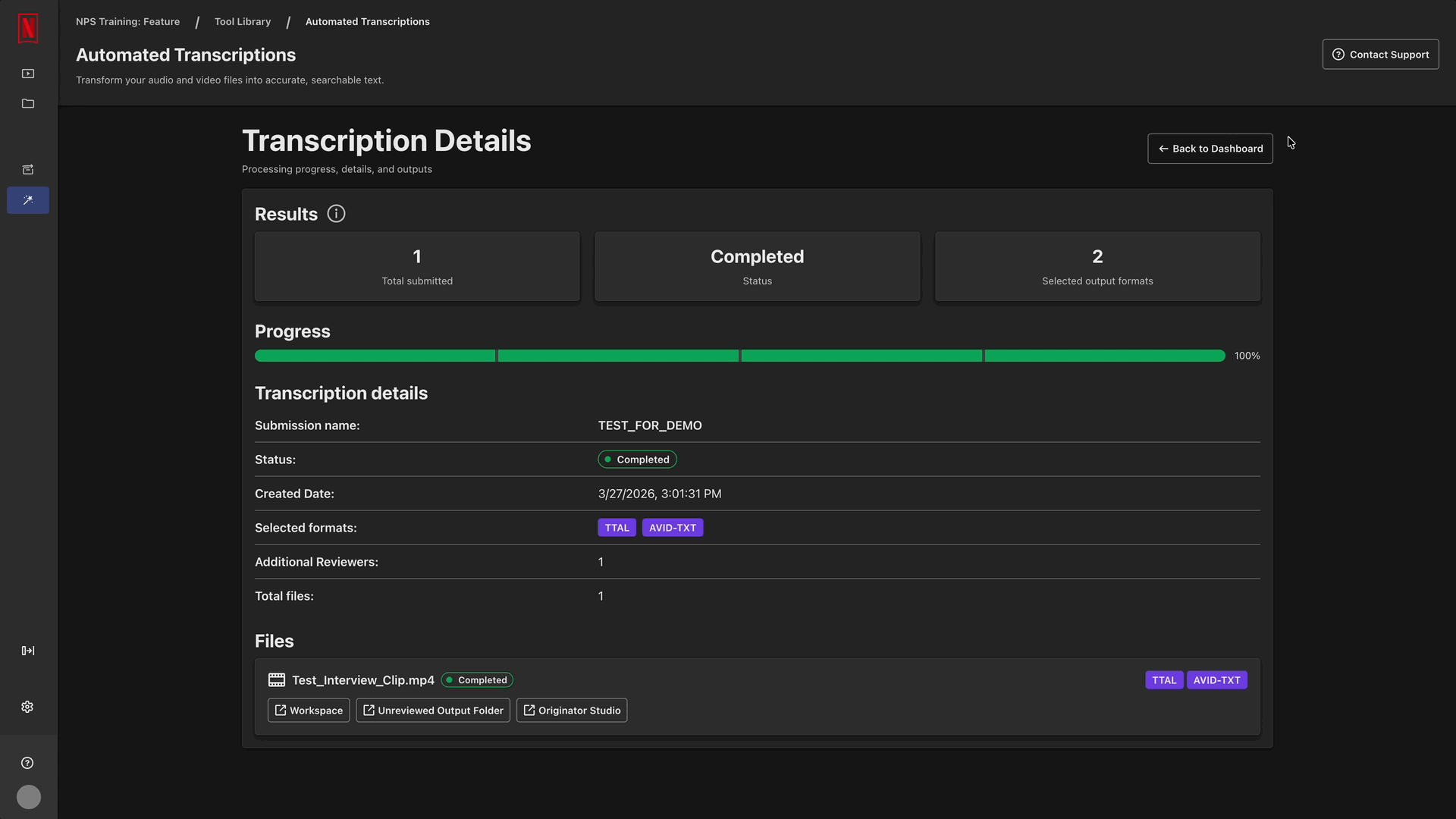1456x819 pixels.
Task: Open the folder icon in sidebar
Action: pyautogui.click(x=28, y=104)
